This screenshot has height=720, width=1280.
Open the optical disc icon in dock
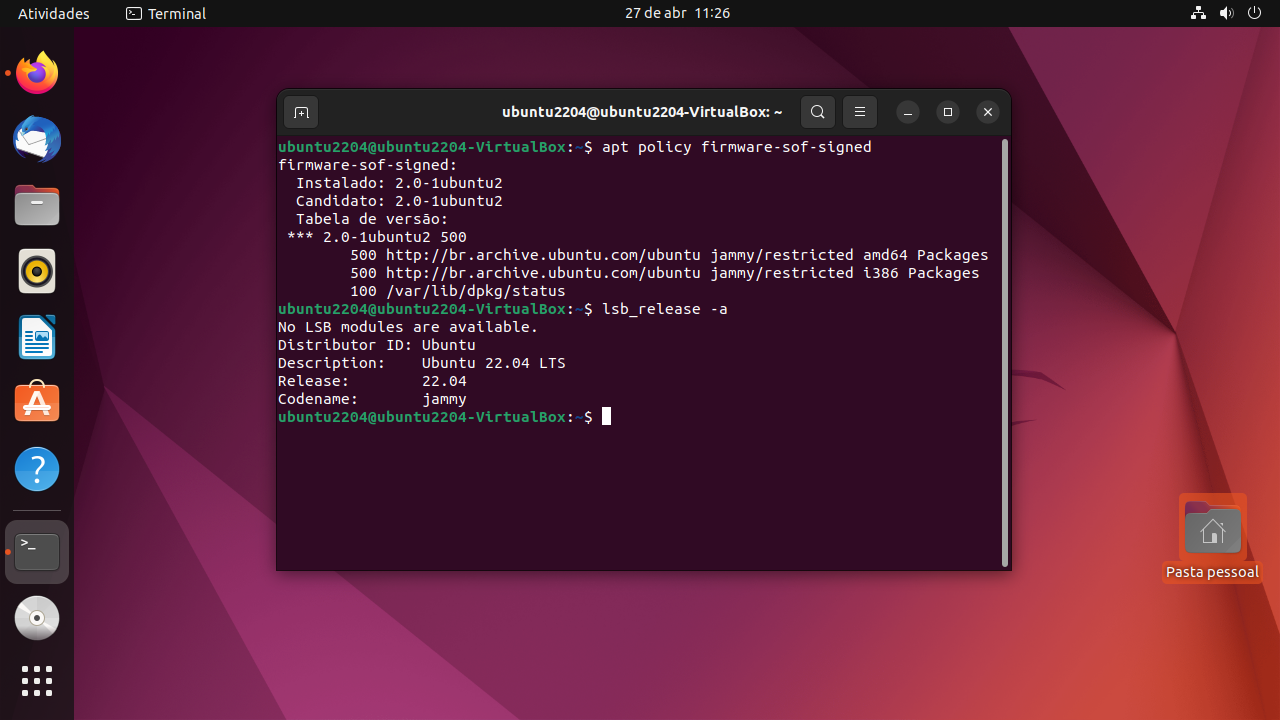pos(37,618)
